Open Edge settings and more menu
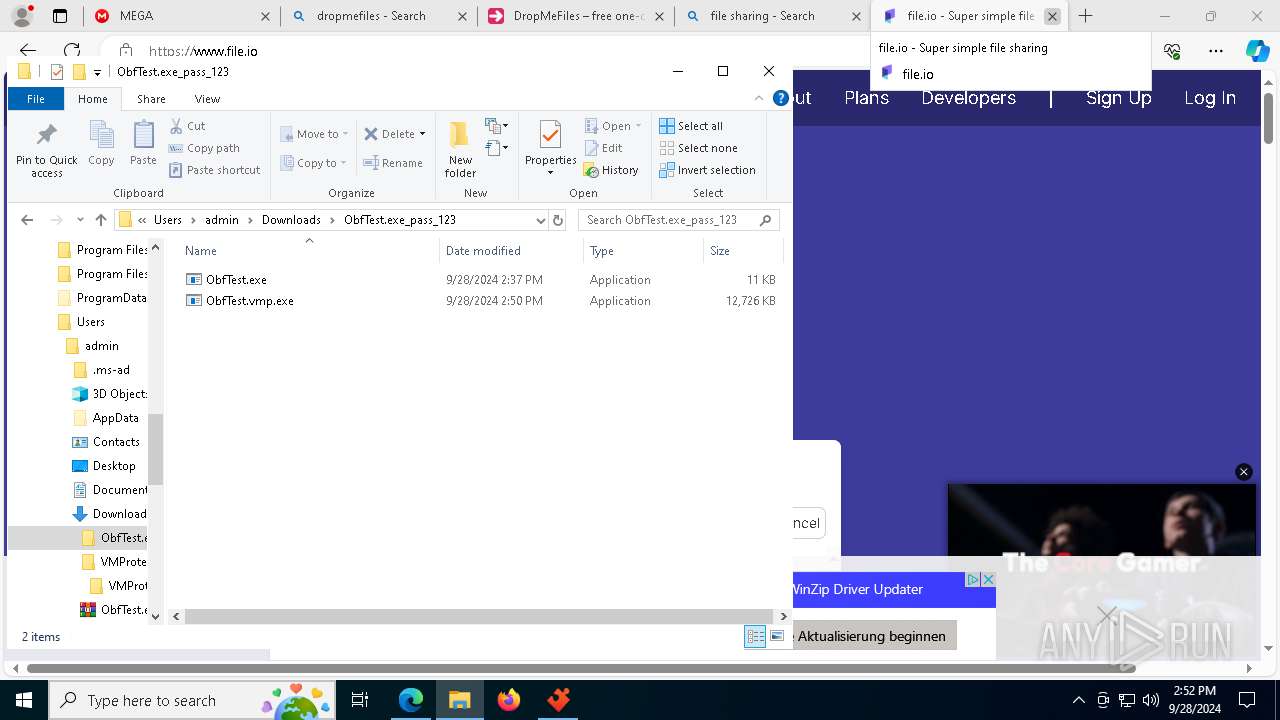Viewport: 1280px width, 720px height. click(x=1216, y=51)
